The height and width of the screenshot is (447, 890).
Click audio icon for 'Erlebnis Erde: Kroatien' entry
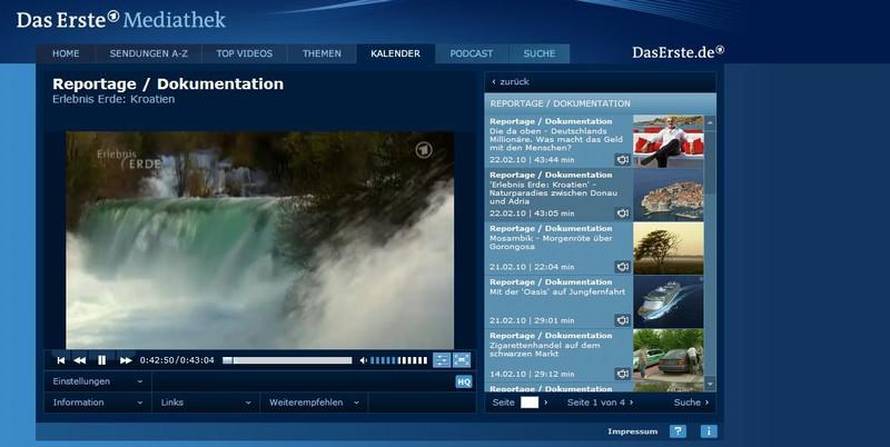coord(623,213)
